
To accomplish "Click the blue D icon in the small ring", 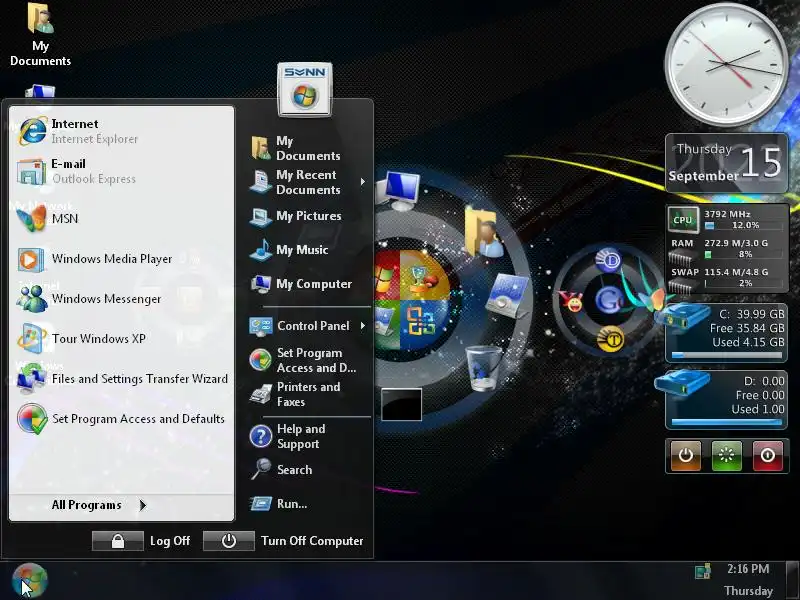I will [609, 259].
